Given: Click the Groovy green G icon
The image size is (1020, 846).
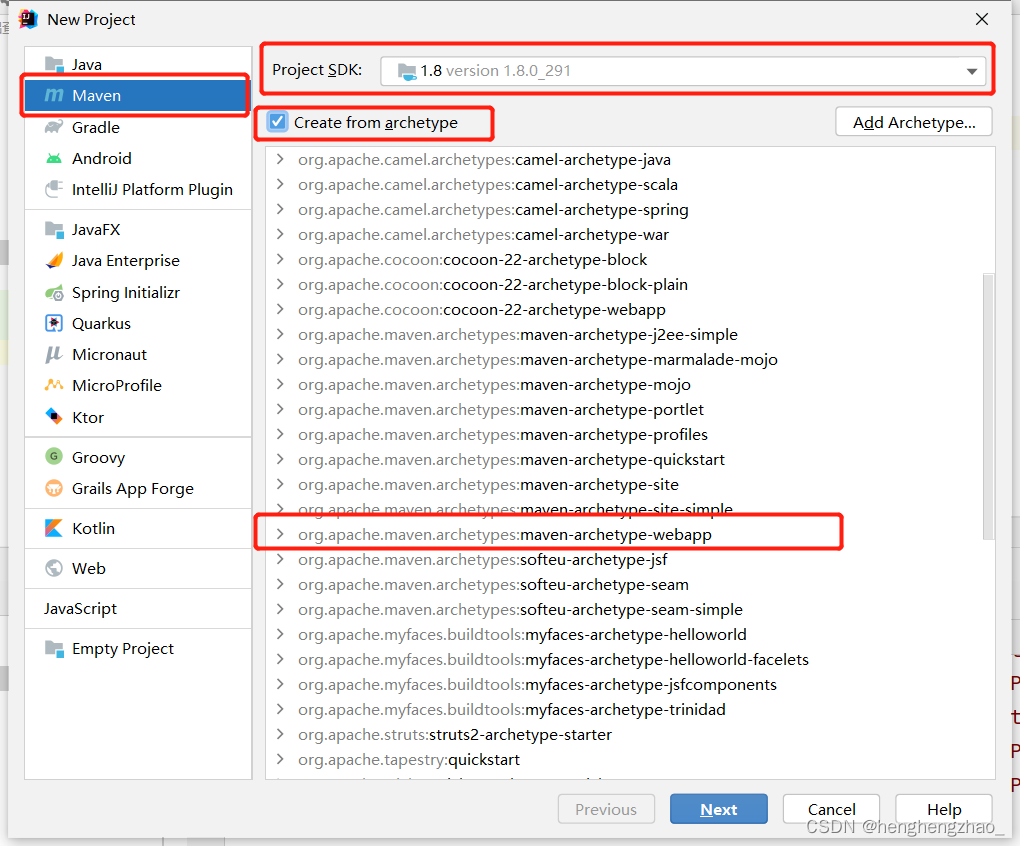Looking at the screenshot, I should (54, 456).
